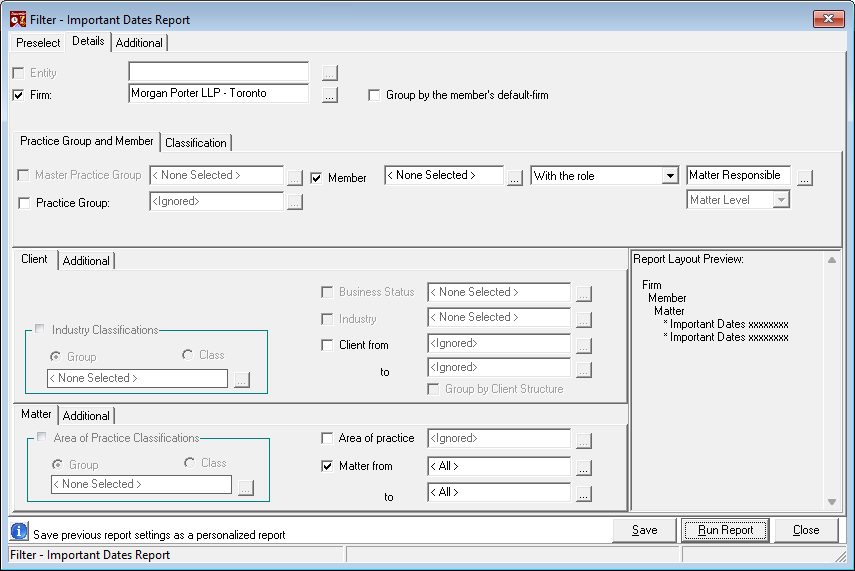Switch to the Preselect tab

[38, 43]
